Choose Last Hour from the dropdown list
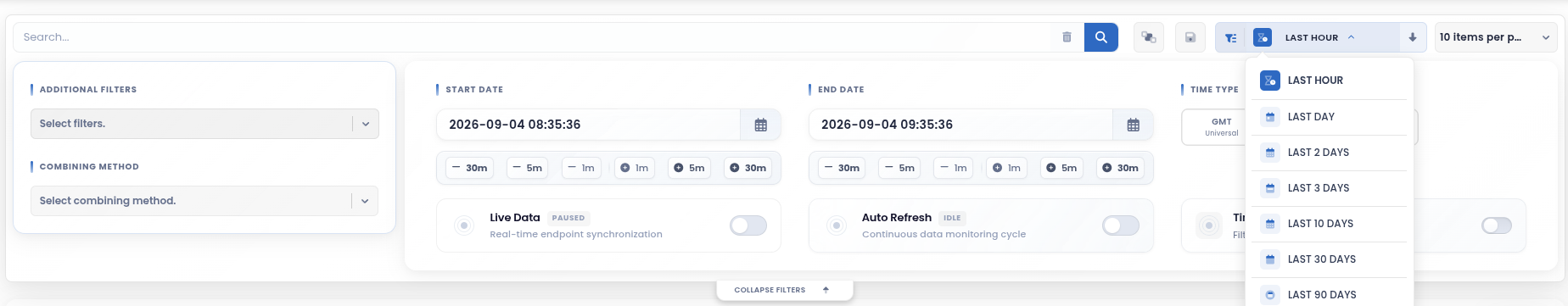 pos(1329,81)
